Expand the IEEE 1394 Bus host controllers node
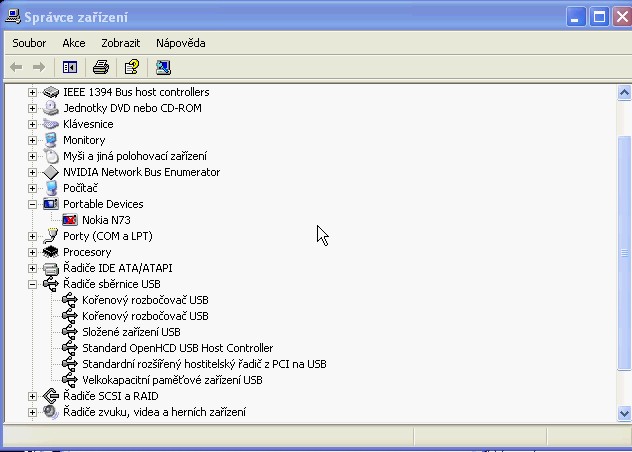This screenshot has height=452, width=632. tap(32, 92)
